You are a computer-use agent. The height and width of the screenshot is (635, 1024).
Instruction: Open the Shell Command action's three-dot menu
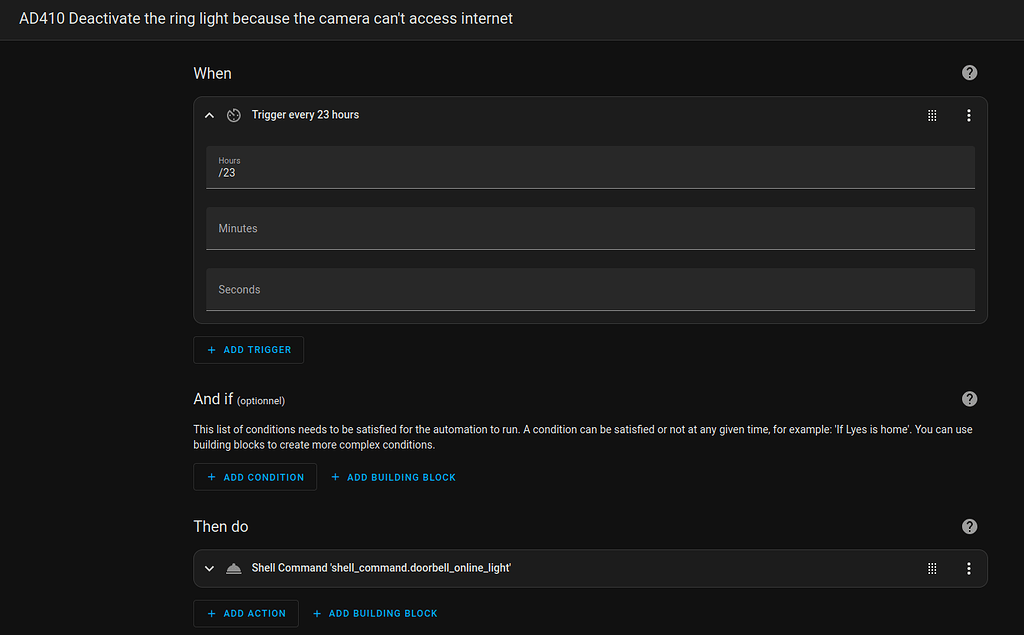[969, 568]
